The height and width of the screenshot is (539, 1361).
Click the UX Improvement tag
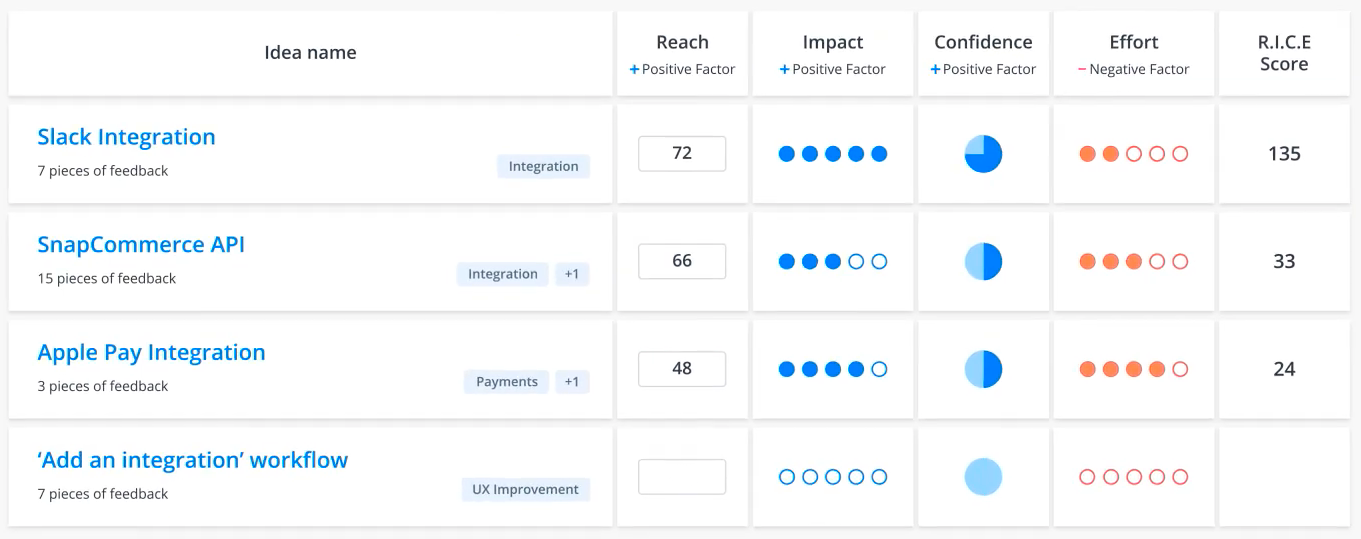(526, 490)
